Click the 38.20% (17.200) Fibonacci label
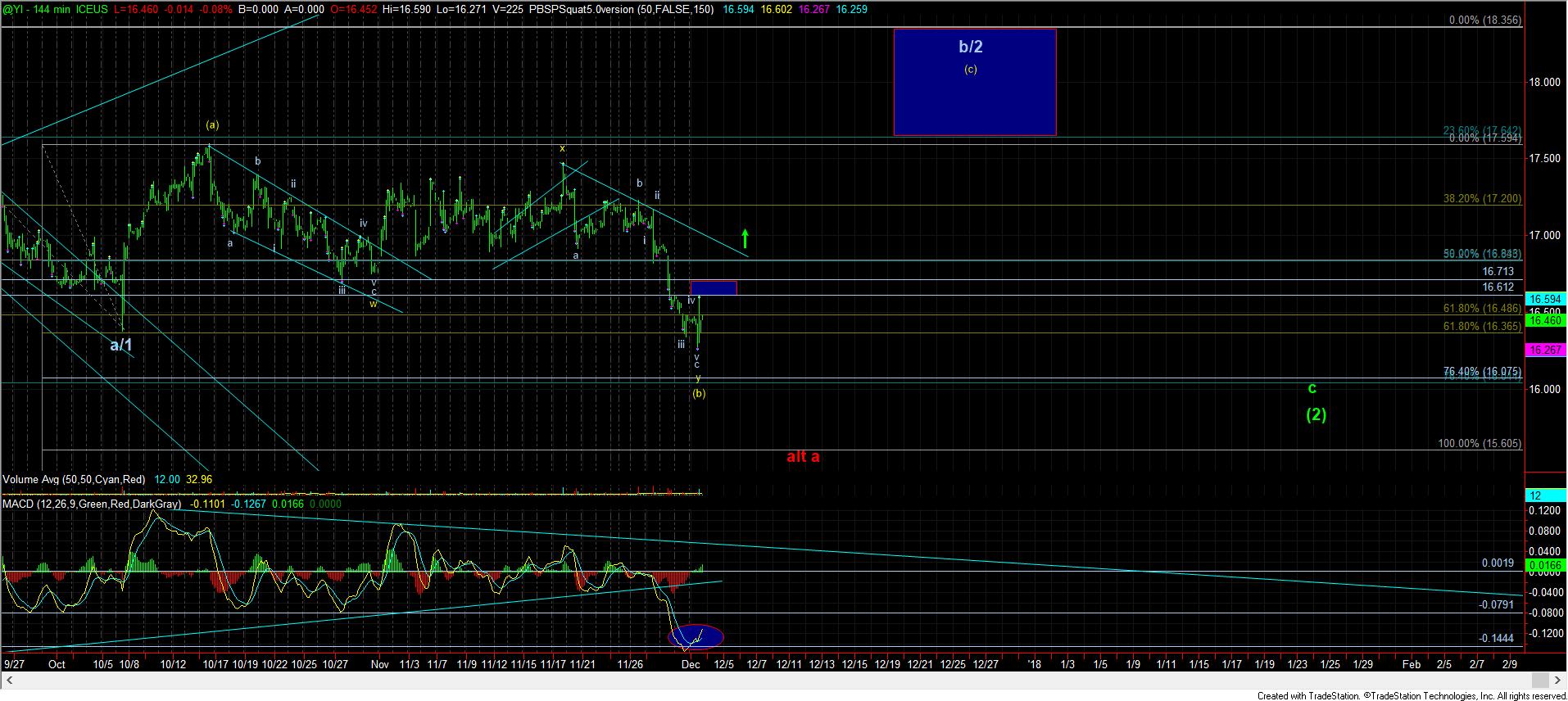This screenshot has width=1568, height=701. [1482, 199]
